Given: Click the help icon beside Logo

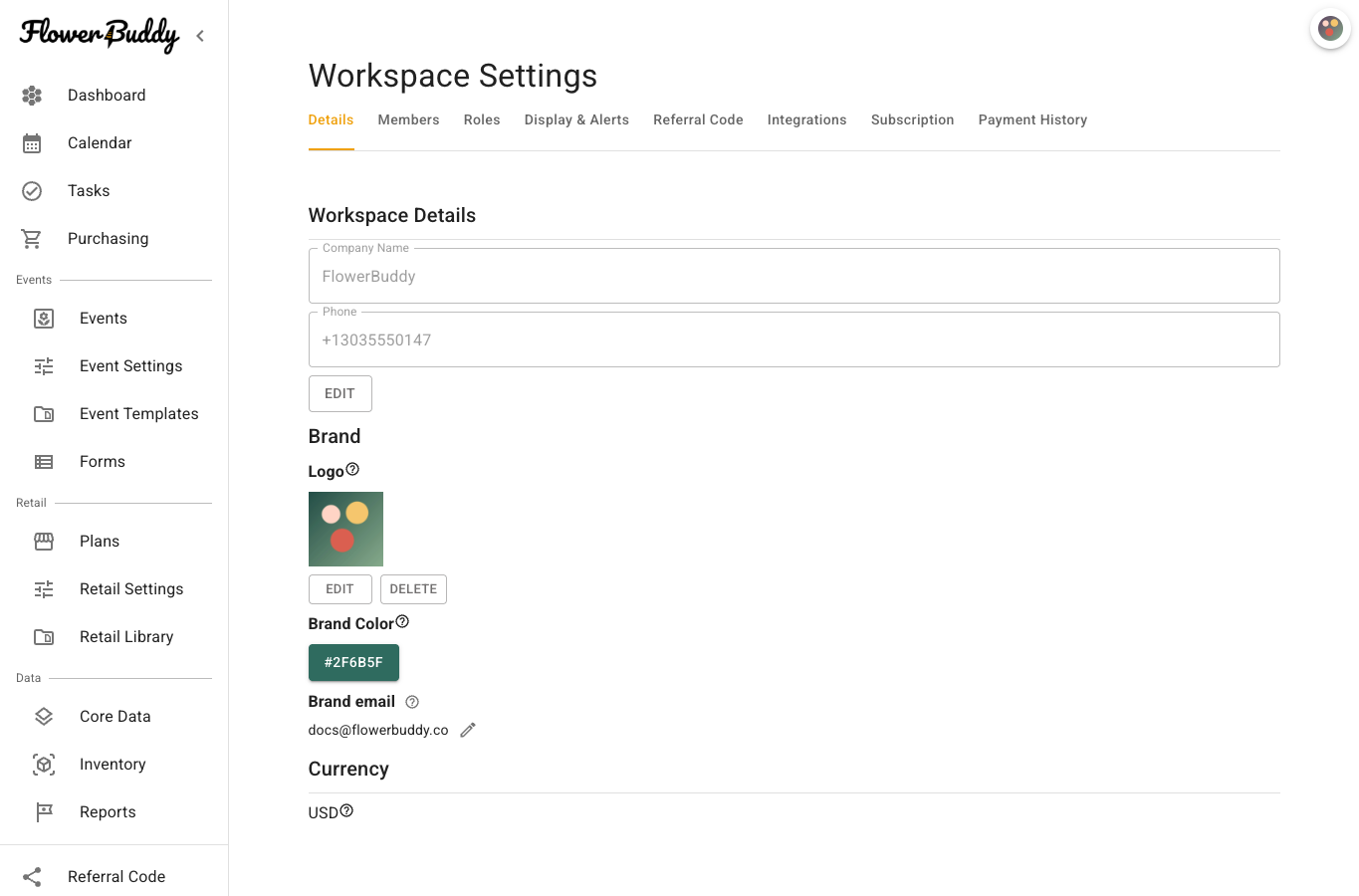Looking at the screenshot, I should click(x=352, y=469).
